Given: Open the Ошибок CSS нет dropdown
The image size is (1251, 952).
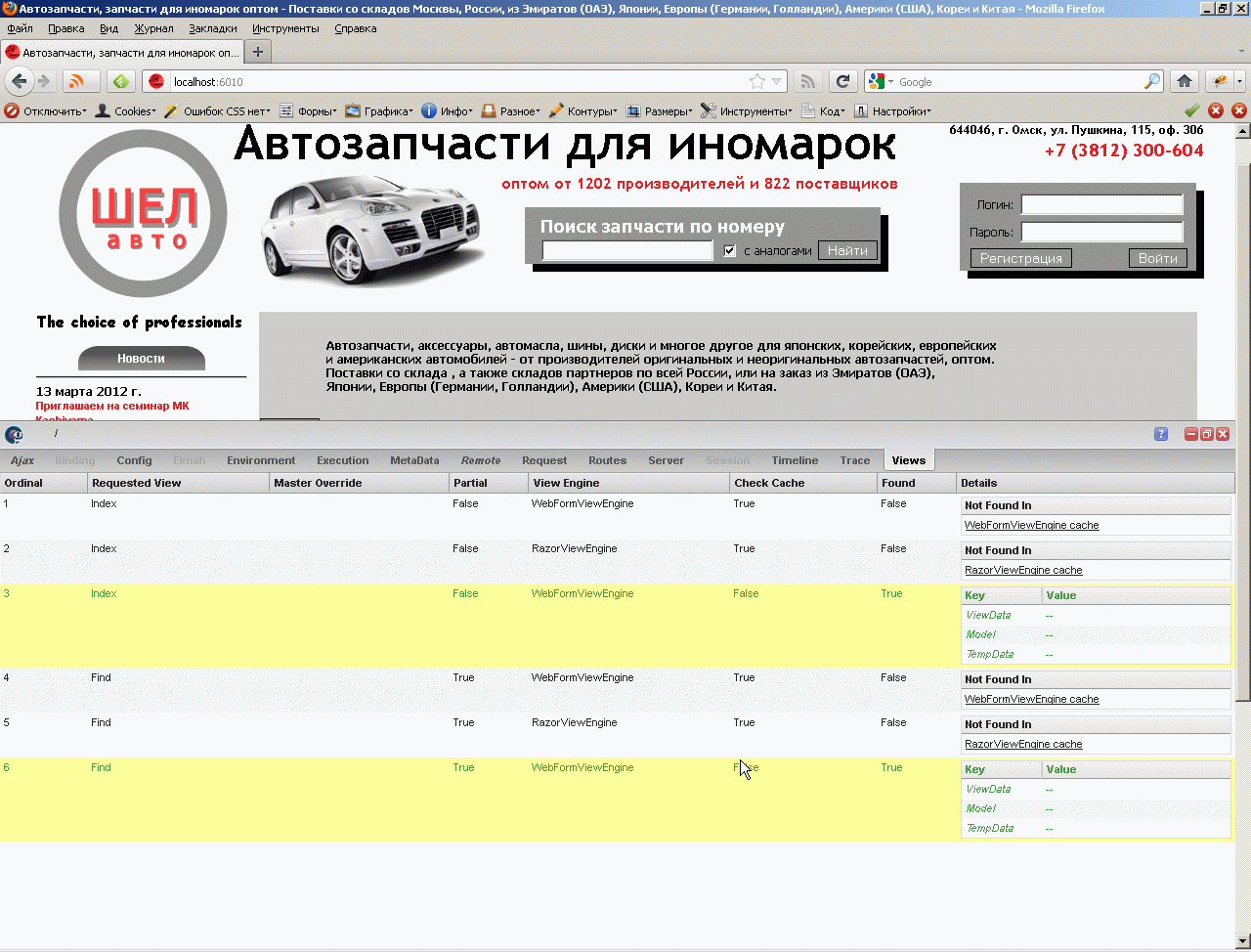Looking at the screenshot, I should click(218, 111).
